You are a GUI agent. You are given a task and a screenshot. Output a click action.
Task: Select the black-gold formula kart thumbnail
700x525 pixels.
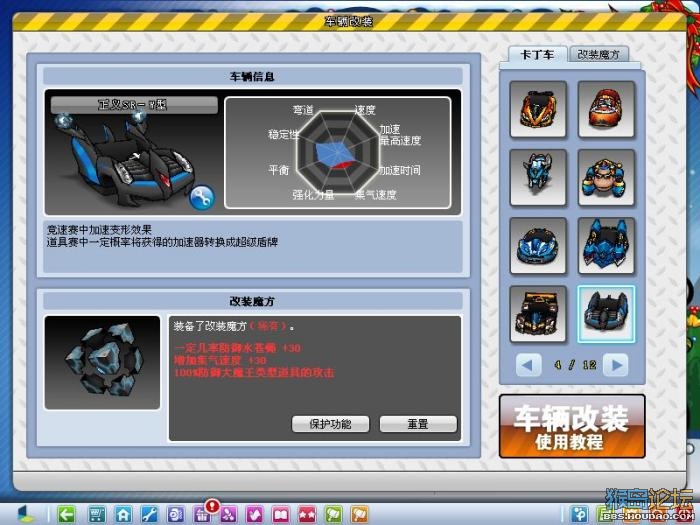538,314
